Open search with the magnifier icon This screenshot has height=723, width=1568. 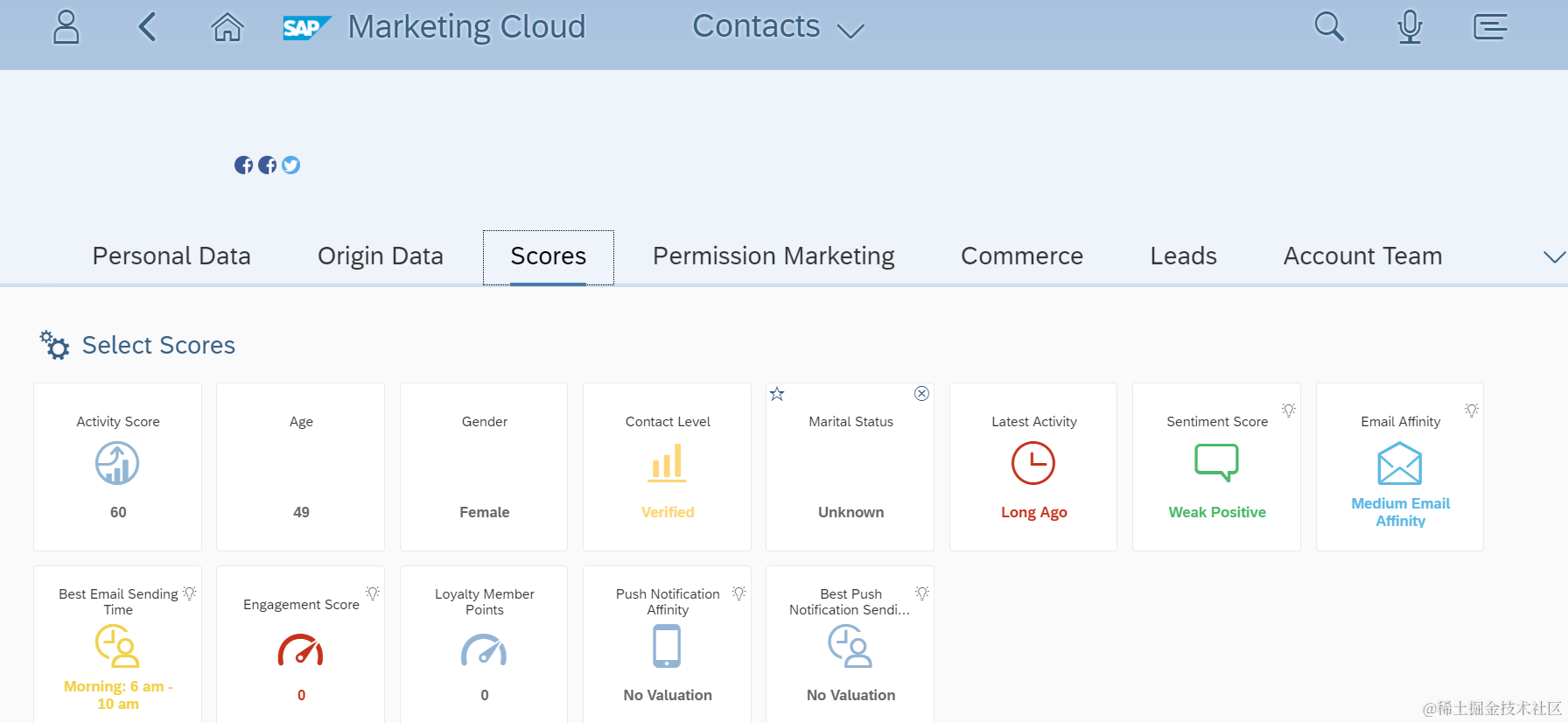pos(1328,27)
